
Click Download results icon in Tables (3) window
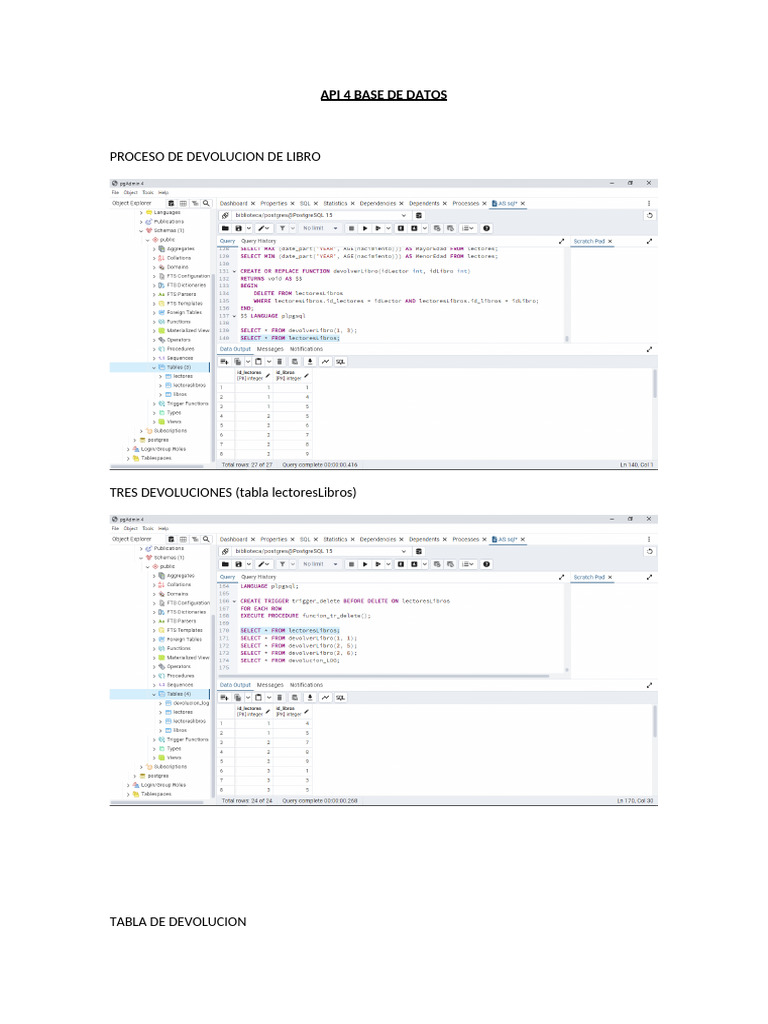pyautogui.click(x=310, y=362)
